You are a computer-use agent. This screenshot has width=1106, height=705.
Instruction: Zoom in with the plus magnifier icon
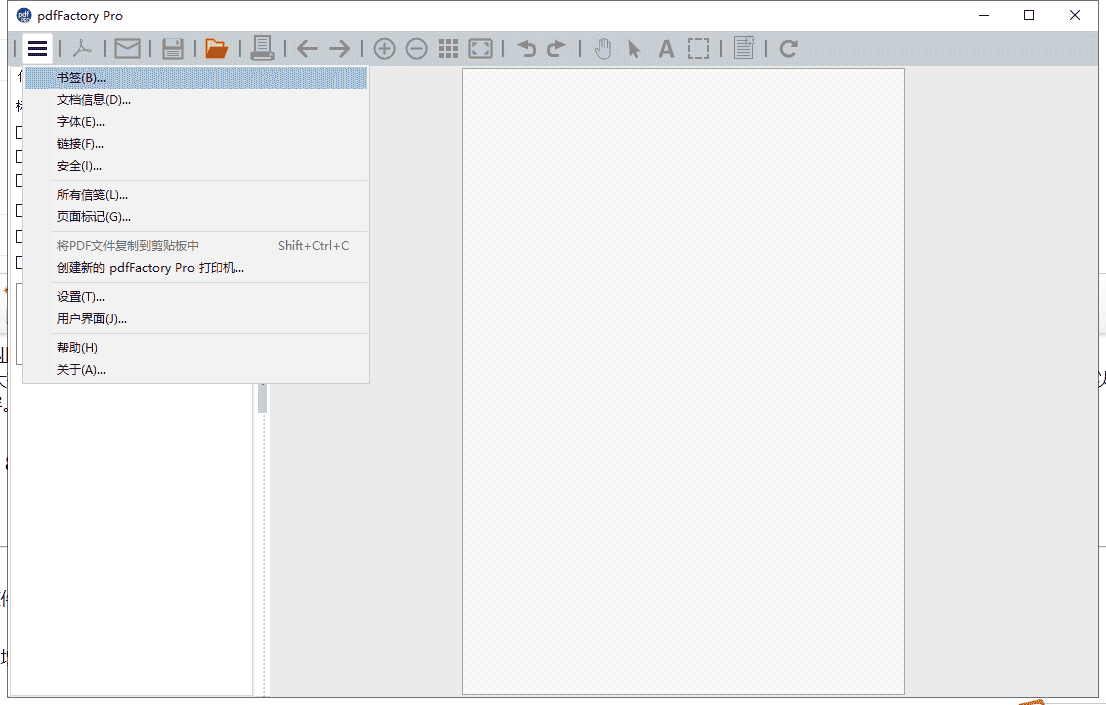coord(384,48)
